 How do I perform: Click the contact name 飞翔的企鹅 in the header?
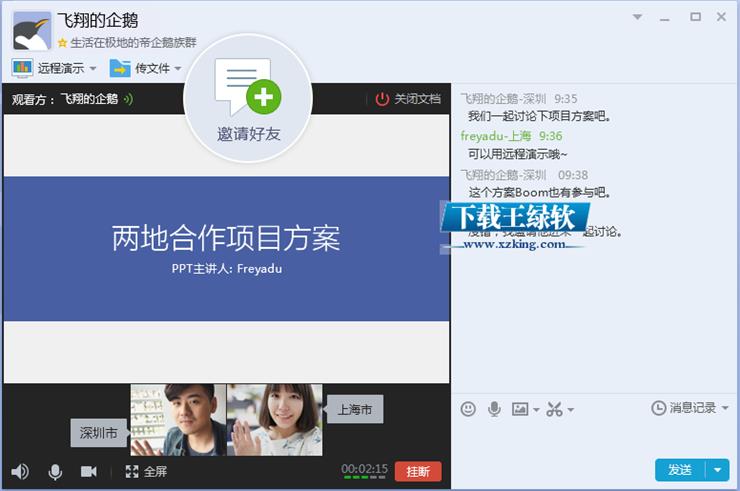pos(98,20)
